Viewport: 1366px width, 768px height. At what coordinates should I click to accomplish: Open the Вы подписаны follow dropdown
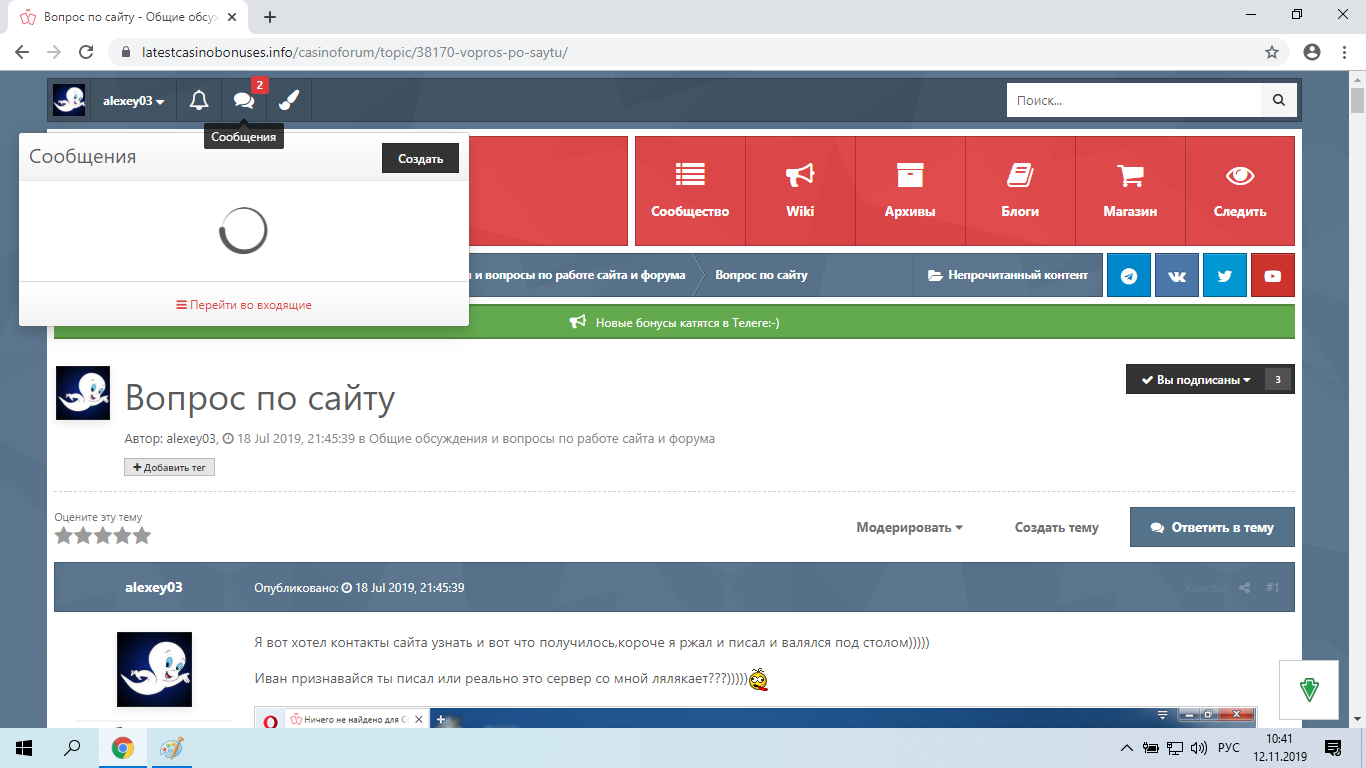coord(1196,380)
